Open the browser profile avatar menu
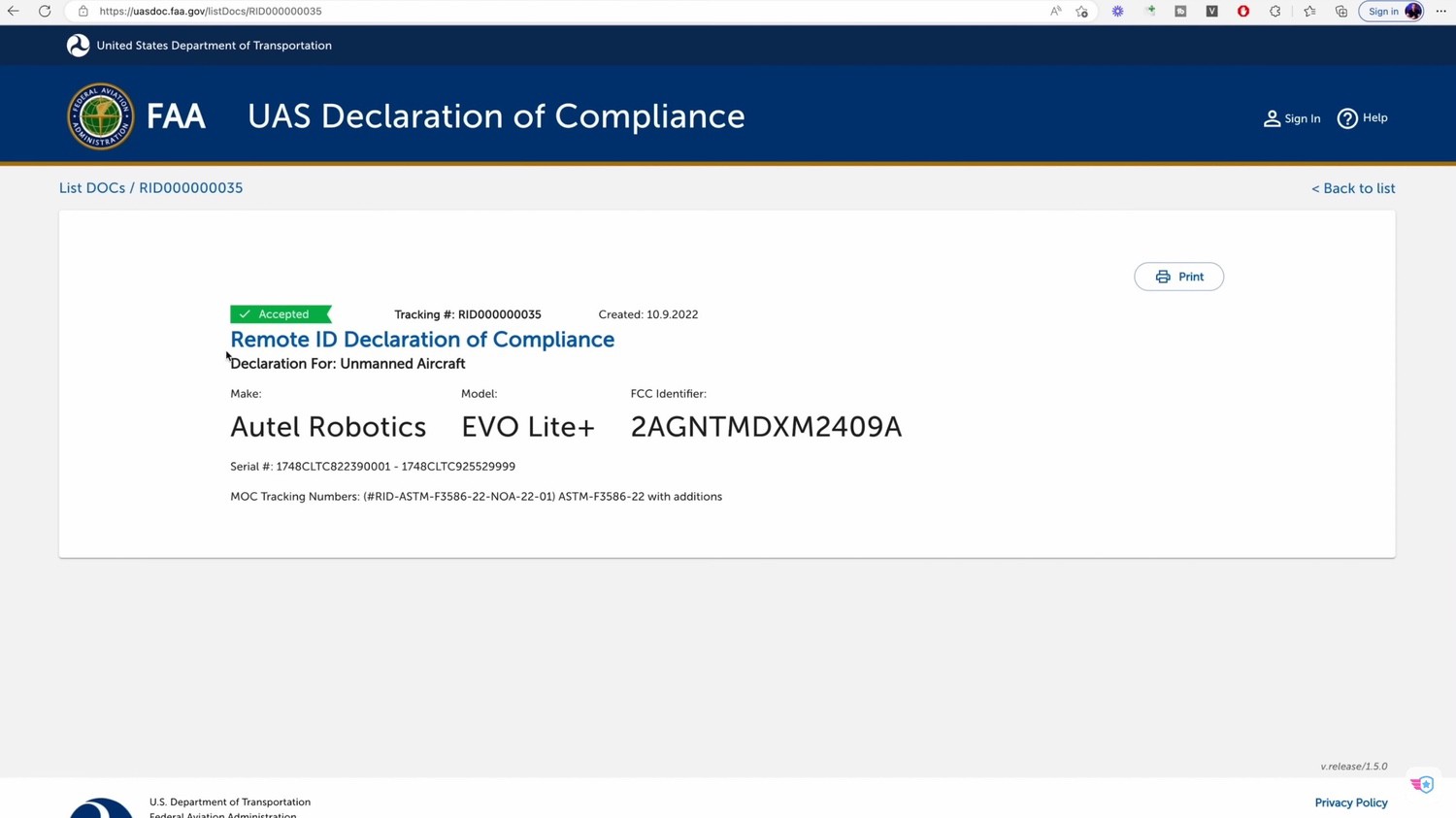 click(x=1413, y=11)
